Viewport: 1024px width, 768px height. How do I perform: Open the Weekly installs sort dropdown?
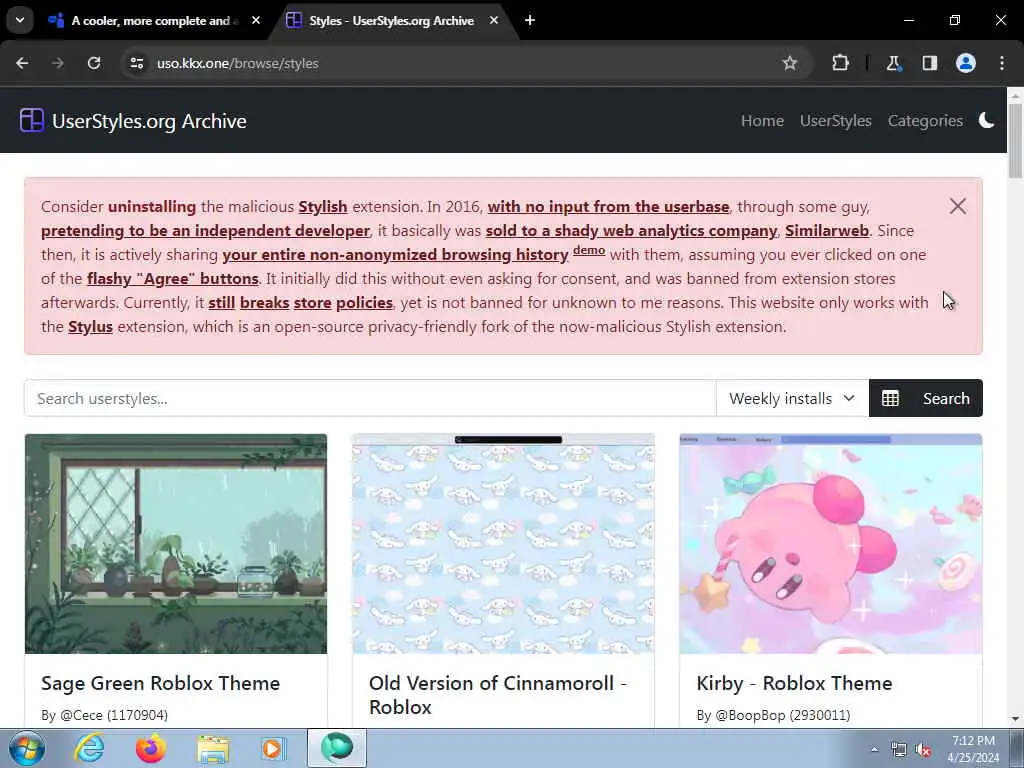click(792, 398)
